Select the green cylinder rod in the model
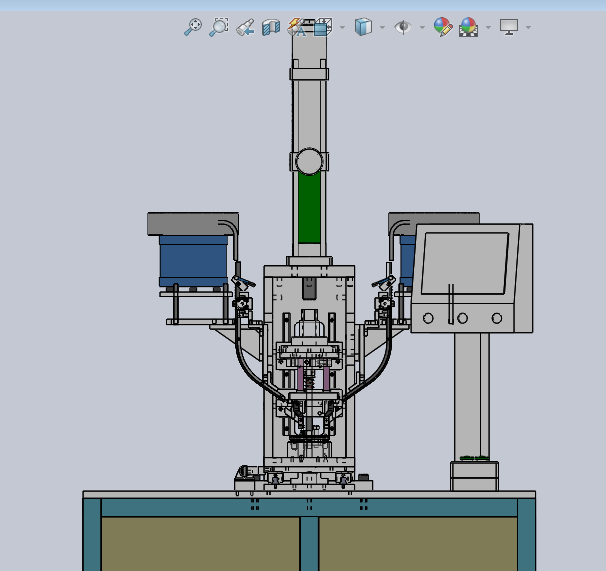The height and width of the screenshot is (571, 606). (x=309, y=209)
